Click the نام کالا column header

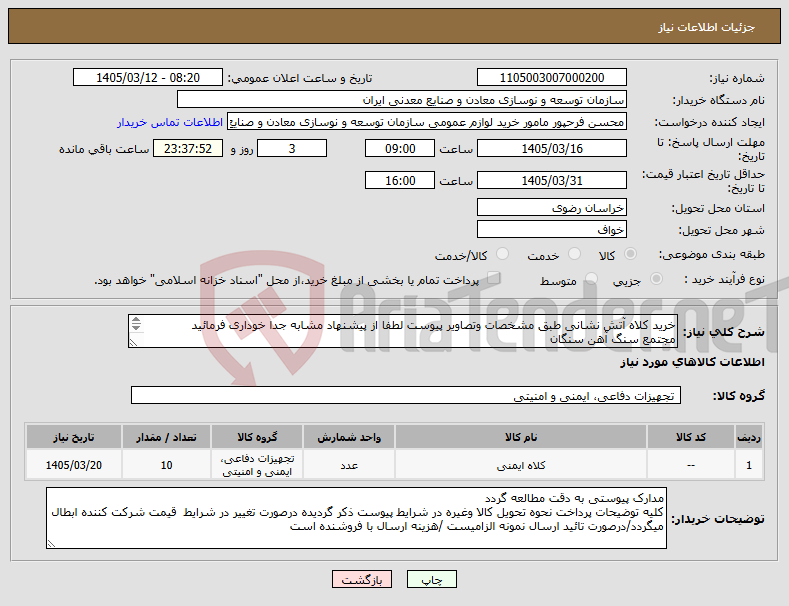pos(521,437)
